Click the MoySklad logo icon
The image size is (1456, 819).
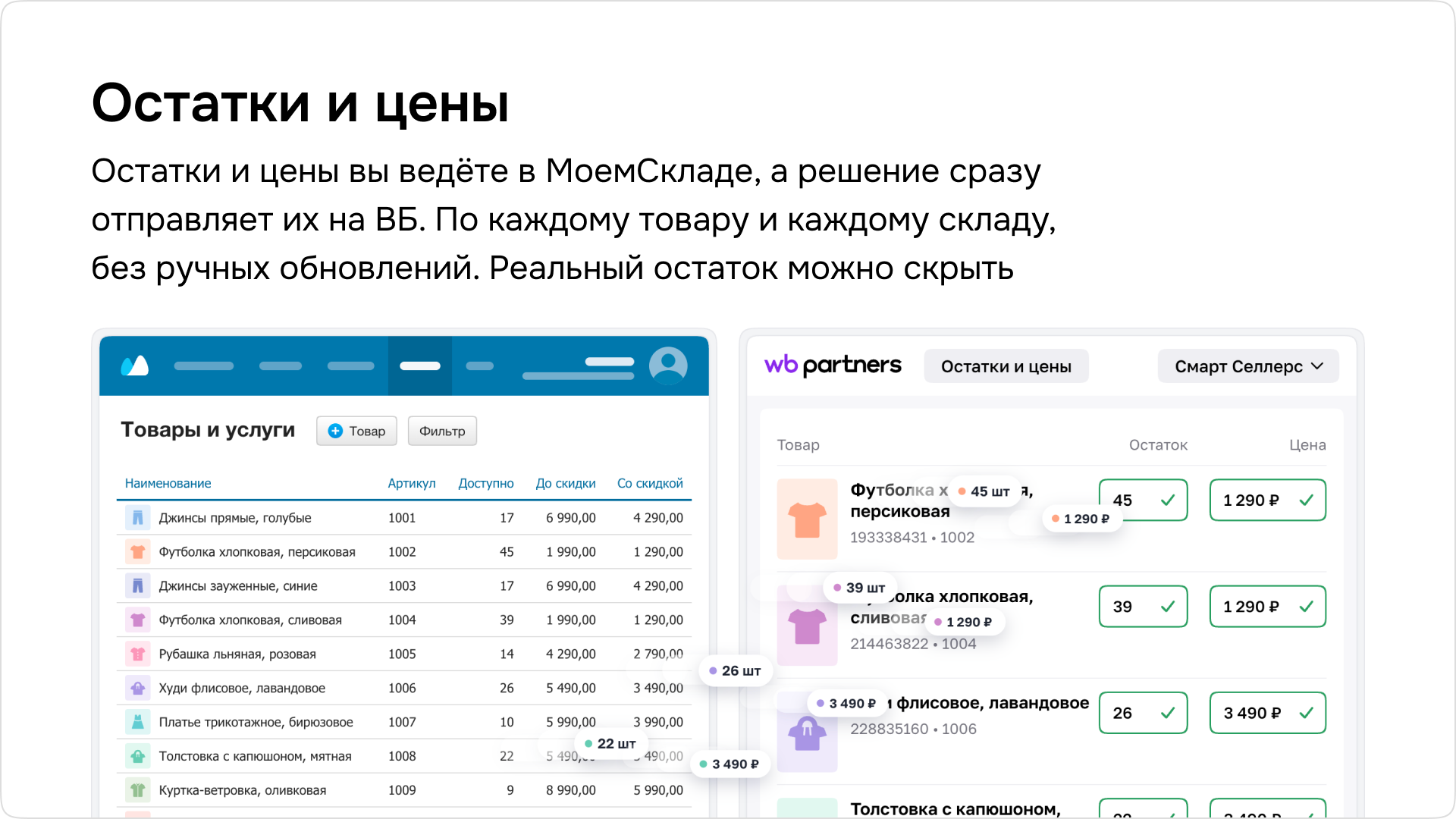[x=135, y=366]
